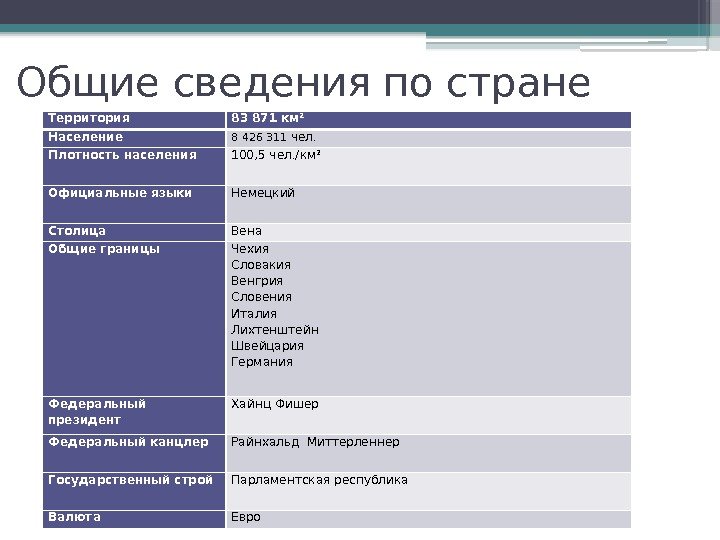
Task: Select 'Словакия' in the borders list
Action: pos(261,265)
